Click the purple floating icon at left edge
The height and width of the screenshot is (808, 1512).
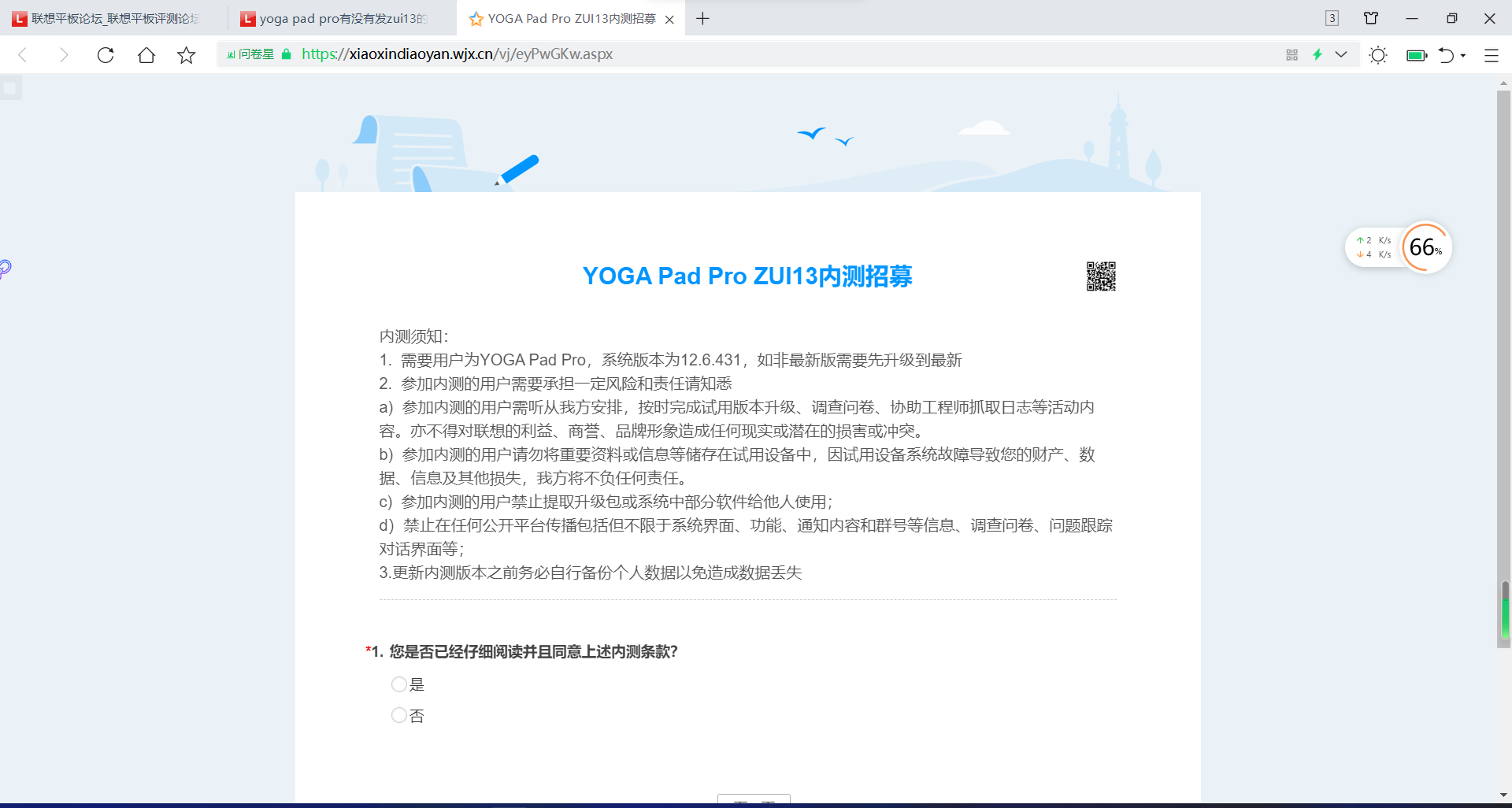pos(5,269)
